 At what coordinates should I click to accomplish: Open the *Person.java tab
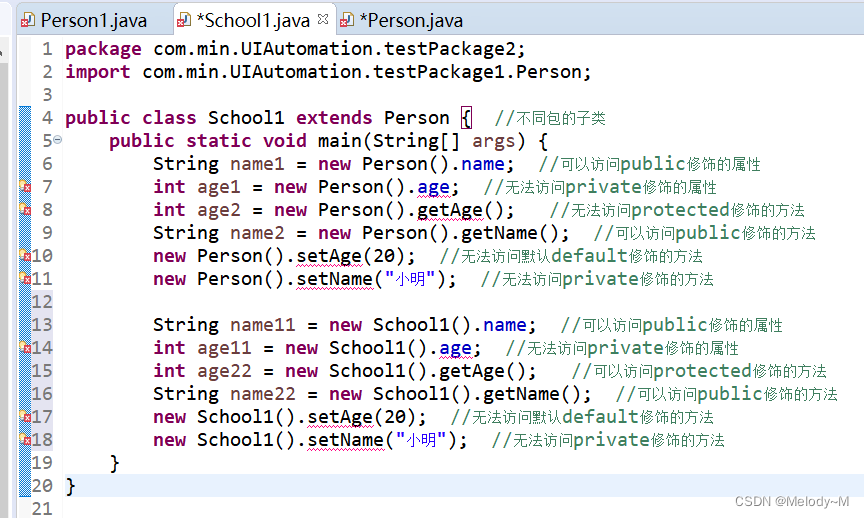pyautogui.click(x=411, y=21)
